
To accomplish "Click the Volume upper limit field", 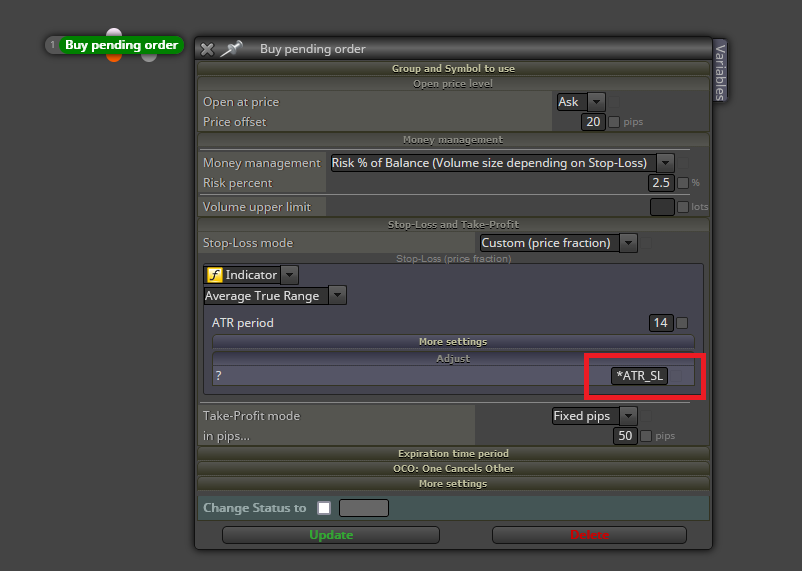I will 662,207.
